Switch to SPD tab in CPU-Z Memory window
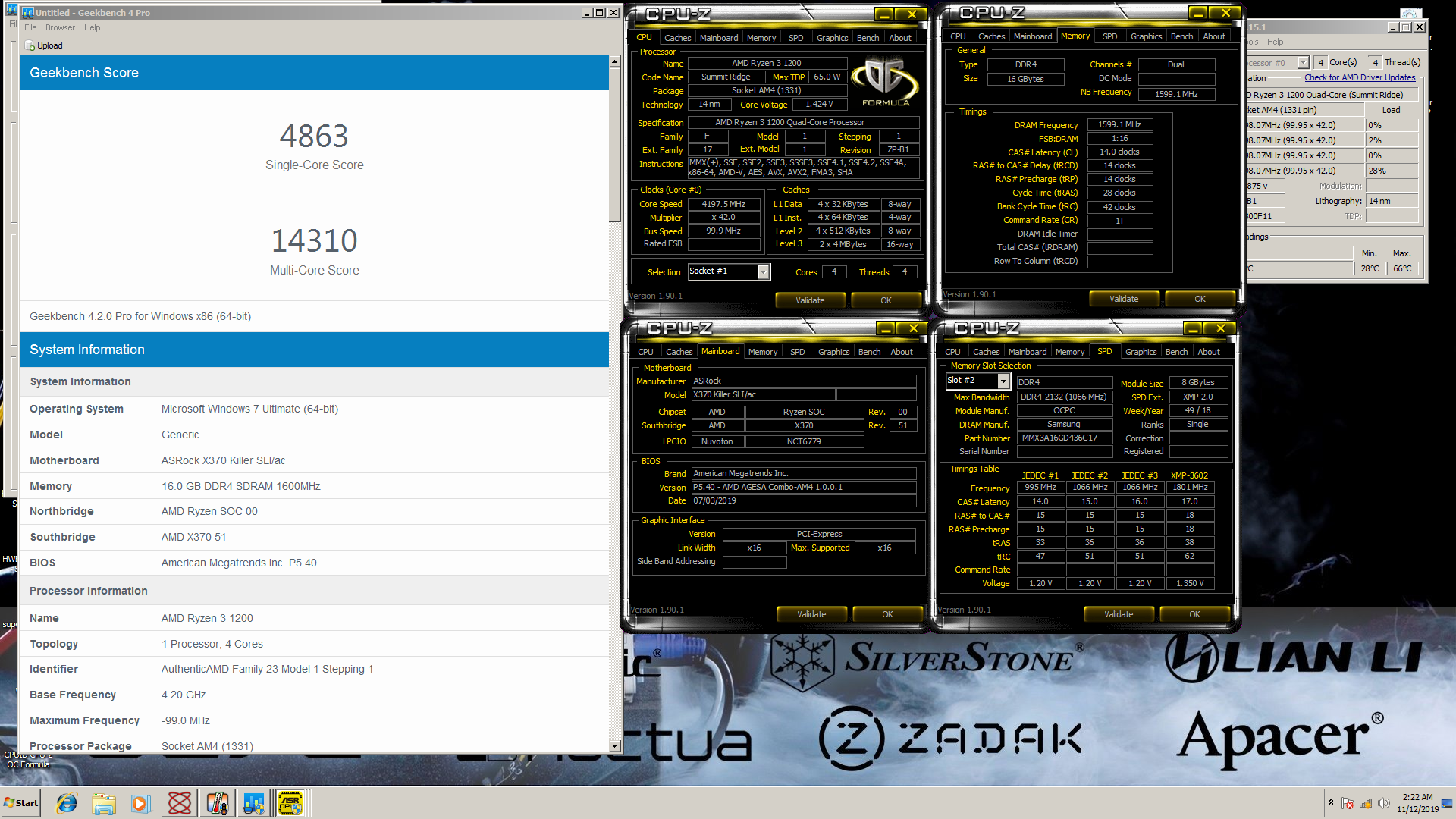Image resolution: width=1456 pixels, height=819 pixels. pyautogui.click(x=1109, y=36)
